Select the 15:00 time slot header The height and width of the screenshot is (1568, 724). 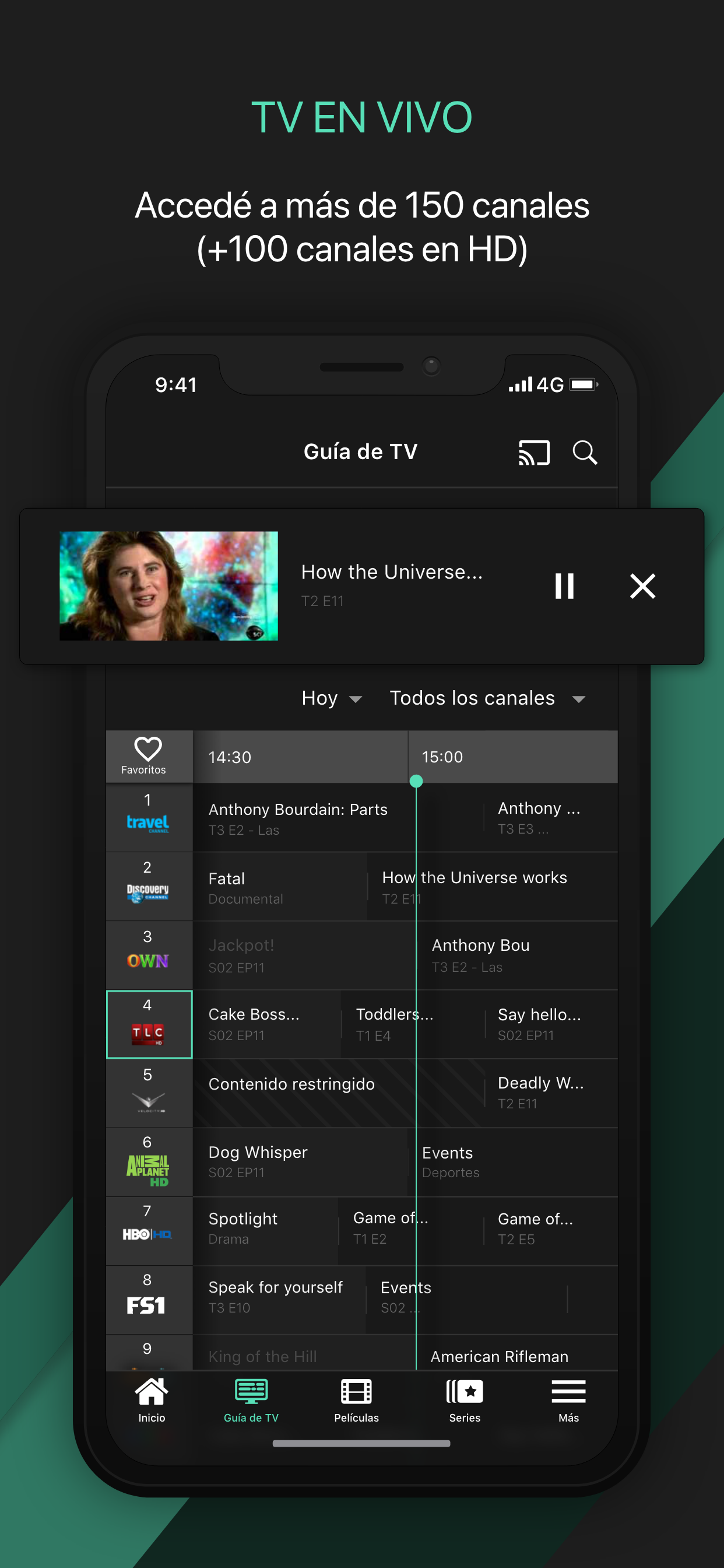tap(513, 757)
